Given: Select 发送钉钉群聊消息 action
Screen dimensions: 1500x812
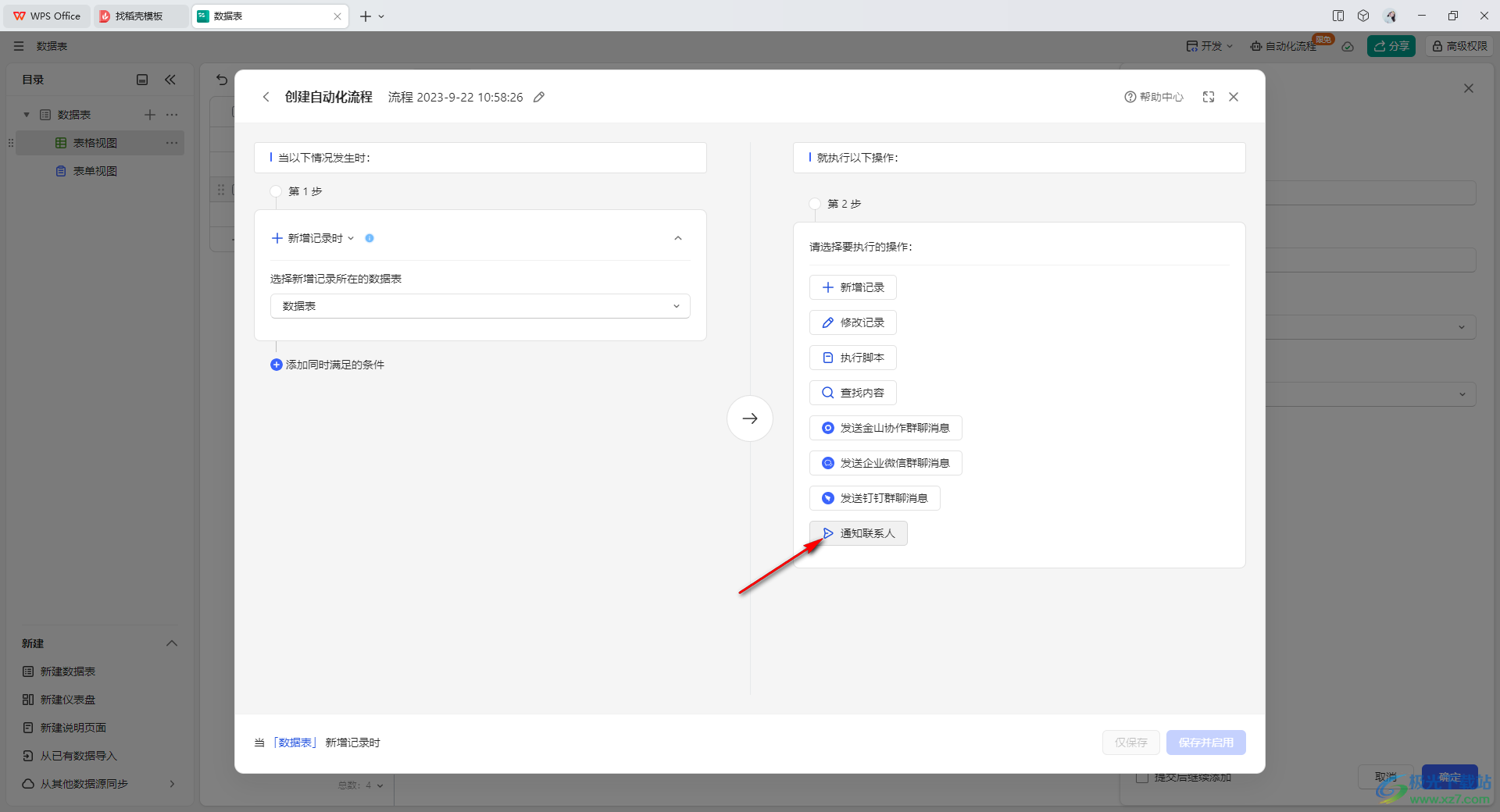Looking at the screenshot, I should (875, 498).
